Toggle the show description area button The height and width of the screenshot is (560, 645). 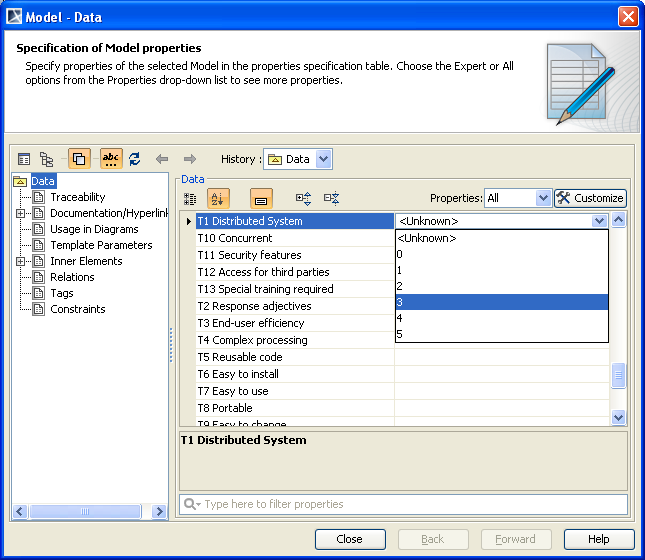261,198
